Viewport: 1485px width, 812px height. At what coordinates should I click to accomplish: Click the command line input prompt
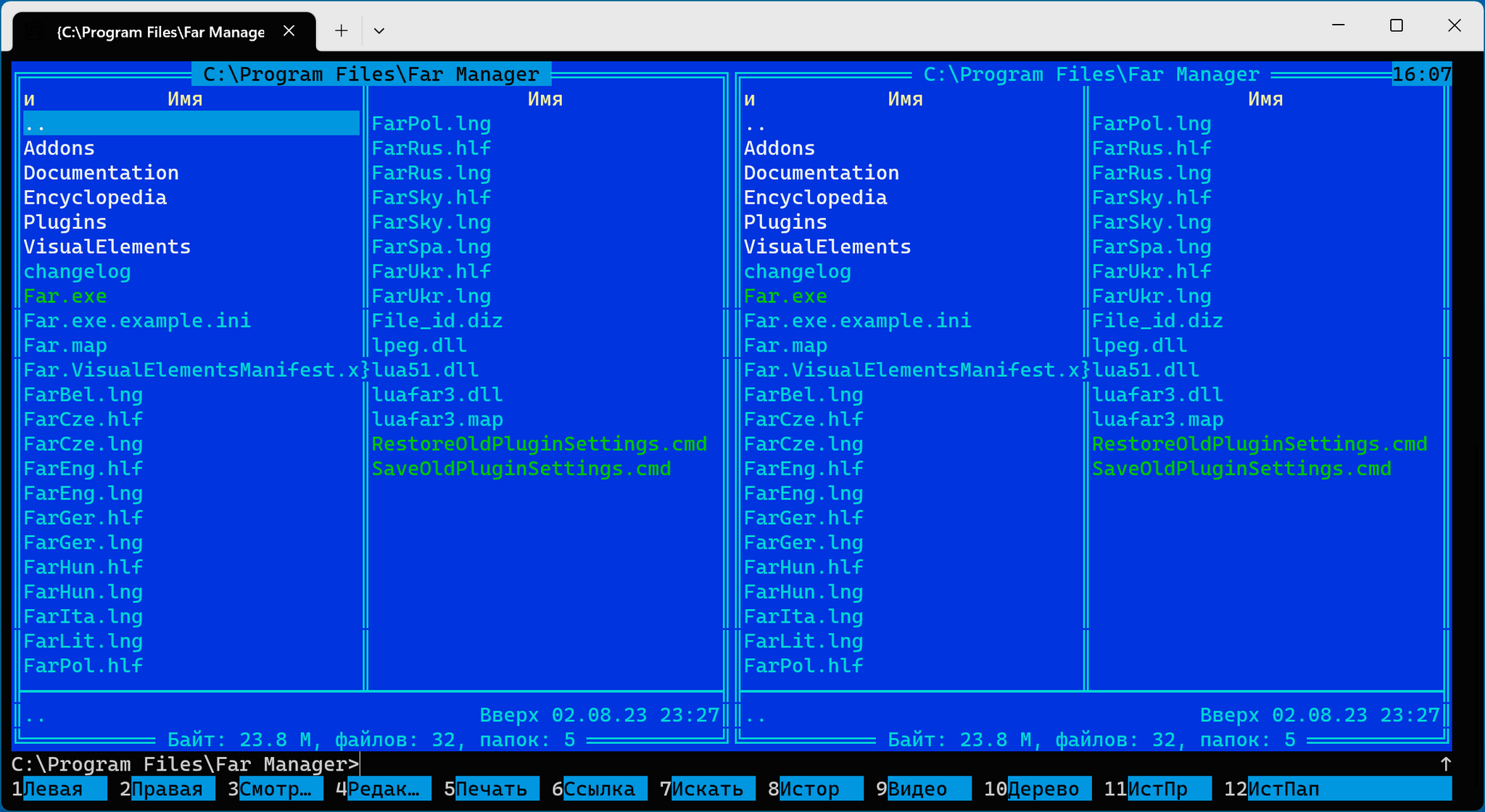(725, 764)
